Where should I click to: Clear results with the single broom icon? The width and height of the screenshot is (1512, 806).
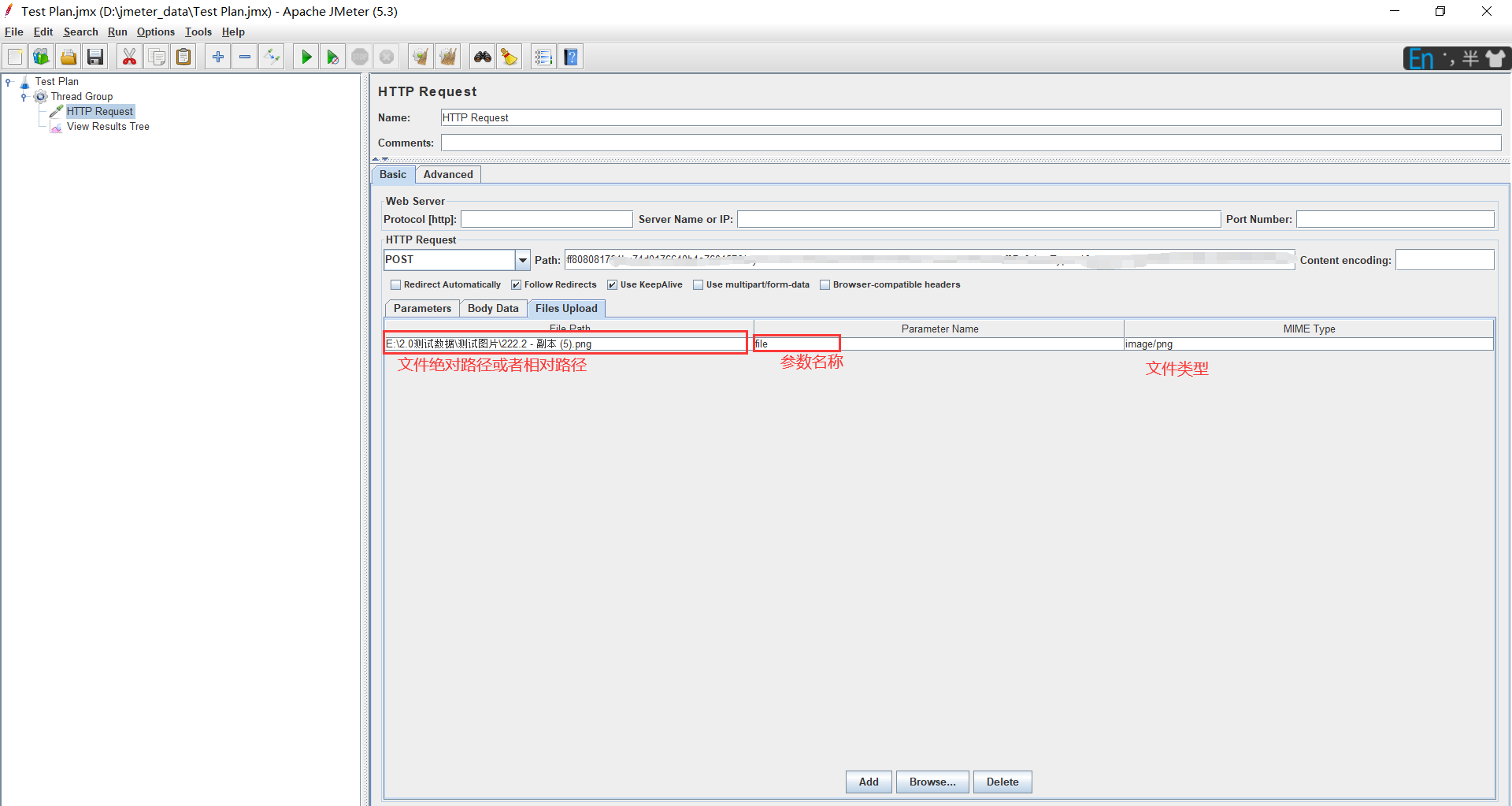[x=421, y=57]
